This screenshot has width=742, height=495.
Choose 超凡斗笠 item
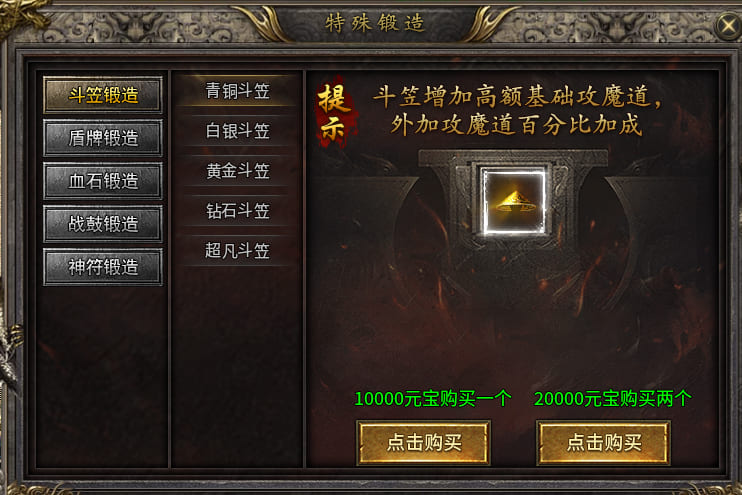(x=238, y=250)
